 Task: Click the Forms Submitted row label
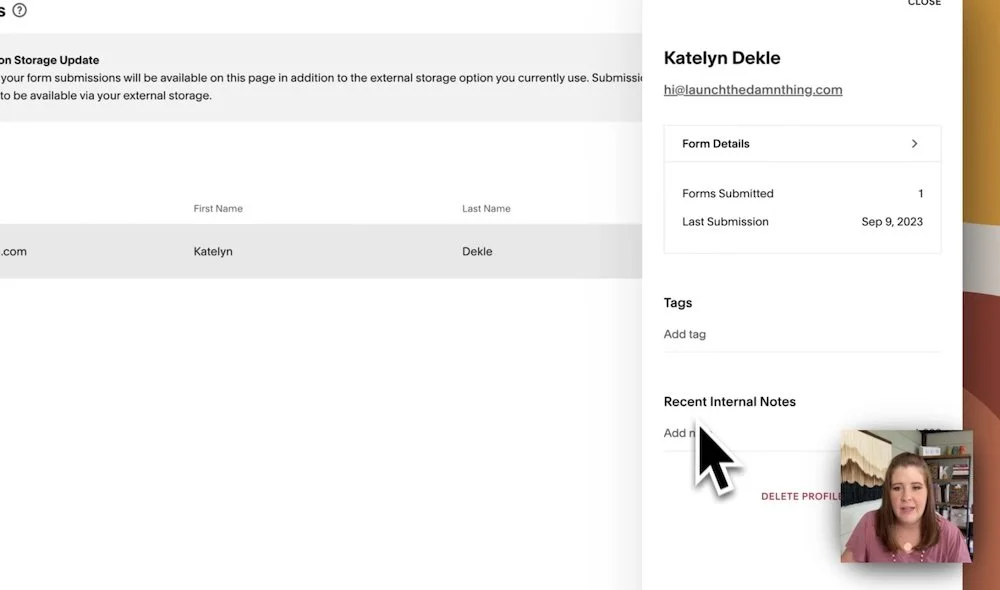pos(728,193)
